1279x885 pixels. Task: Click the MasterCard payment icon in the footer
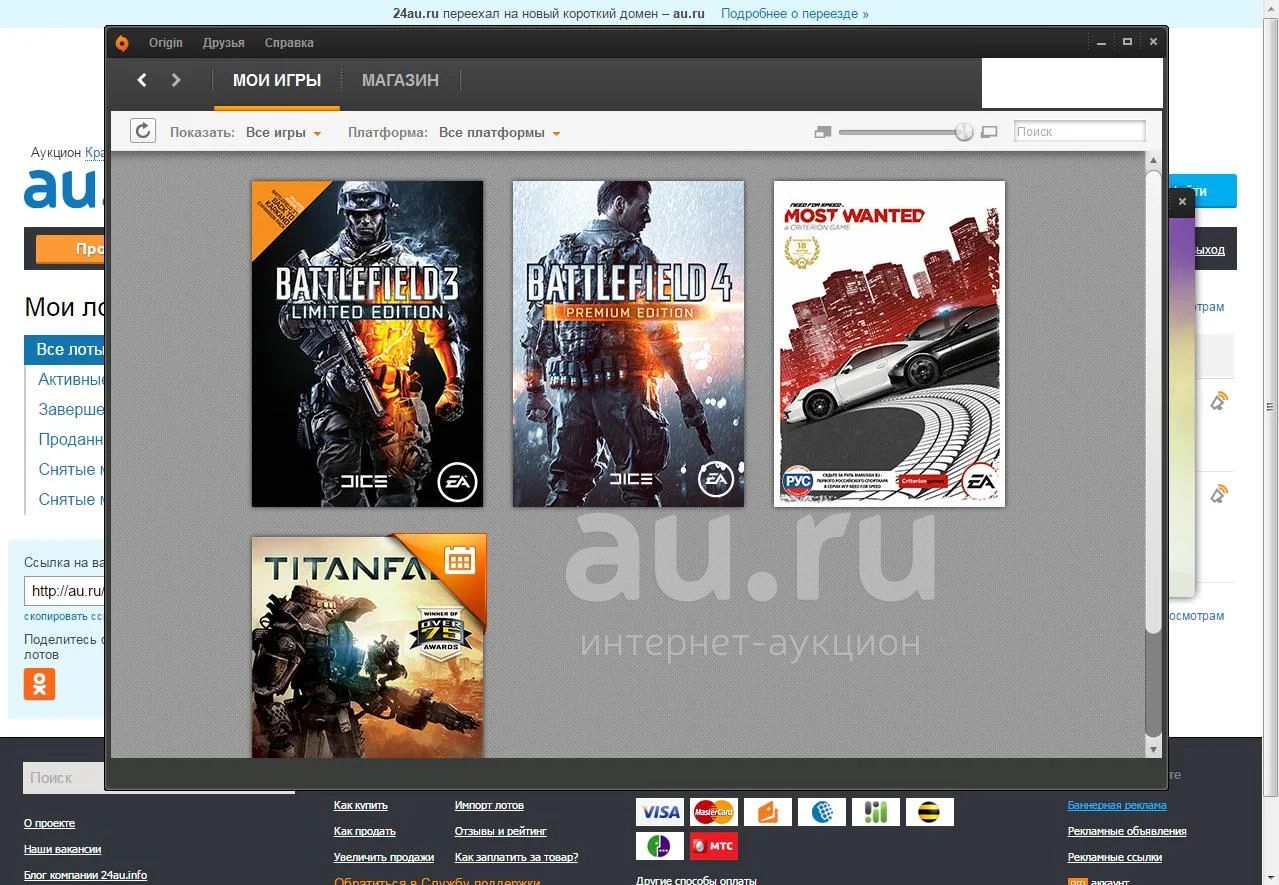click(x=714, y=812)
